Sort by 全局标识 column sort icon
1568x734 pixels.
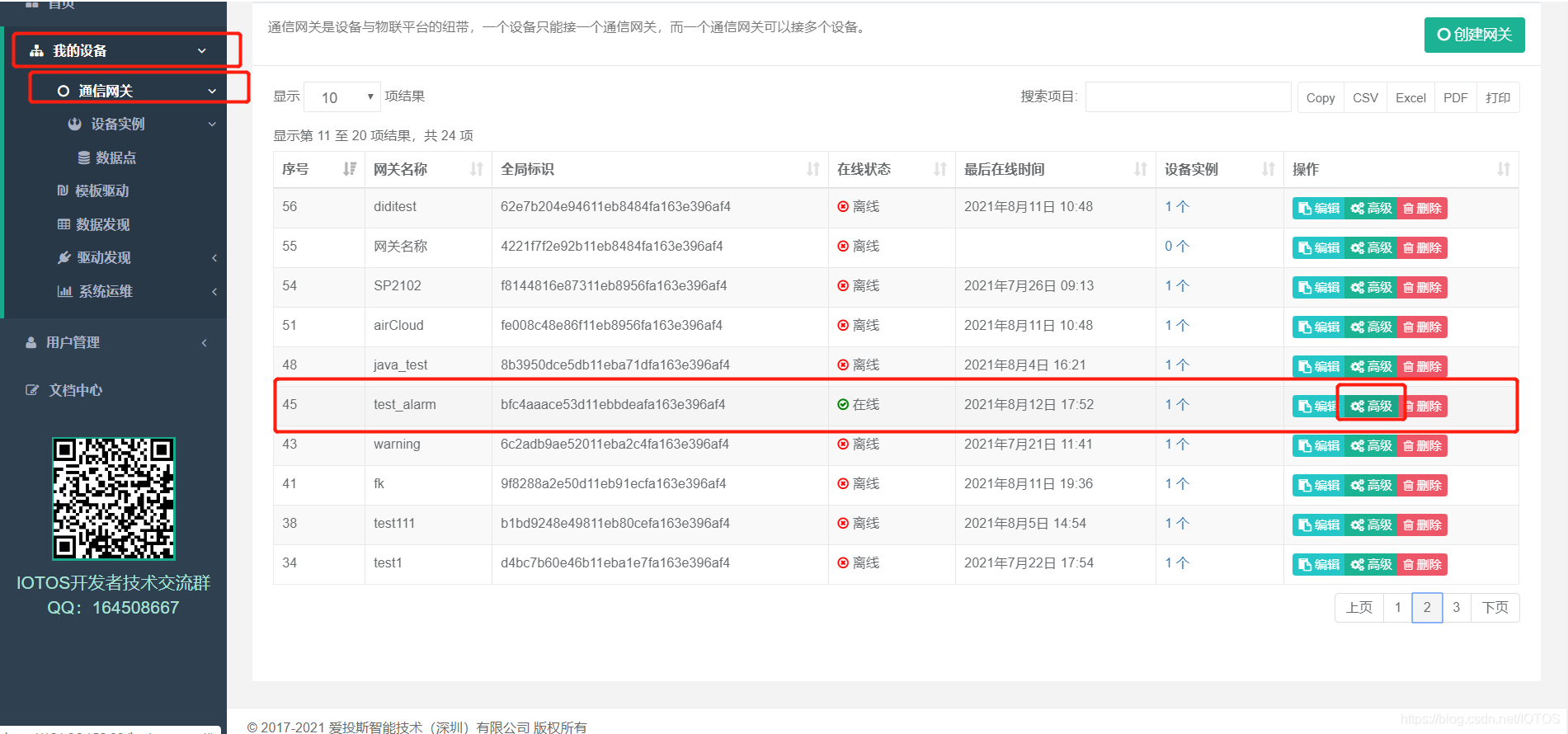click(813, 169)
